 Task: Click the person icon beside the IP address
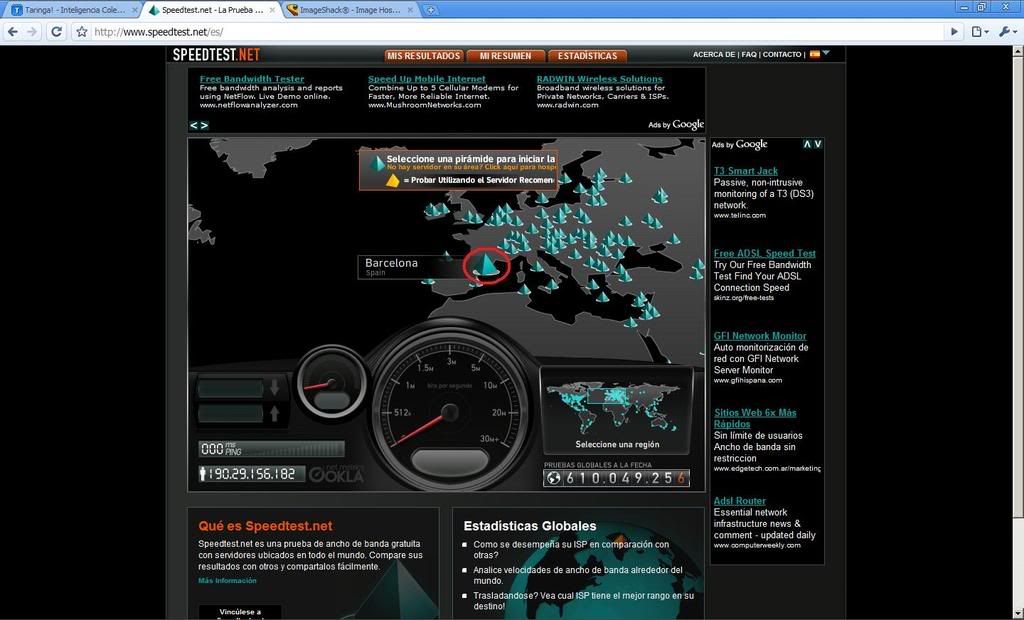tap(203, 474)
